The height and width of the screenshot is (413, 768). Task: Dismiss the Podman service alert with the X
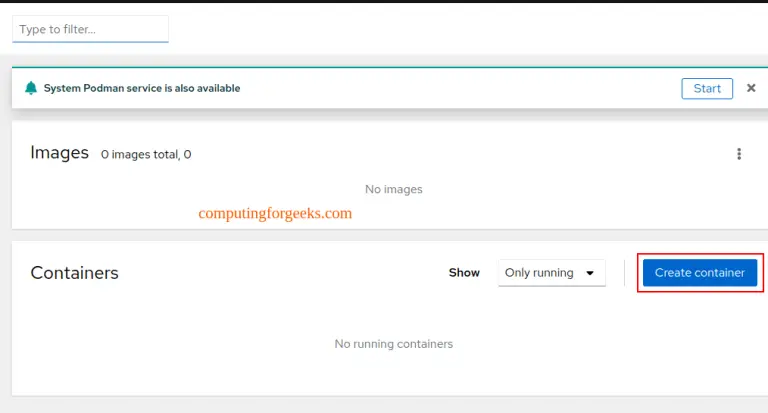pos(751,88)
